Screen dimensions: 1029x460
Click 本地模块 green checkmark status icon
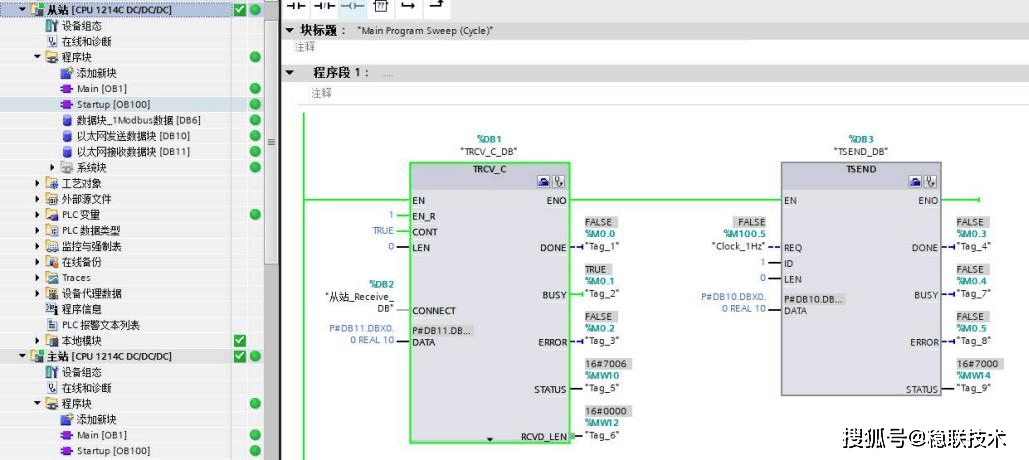point(240,341)
